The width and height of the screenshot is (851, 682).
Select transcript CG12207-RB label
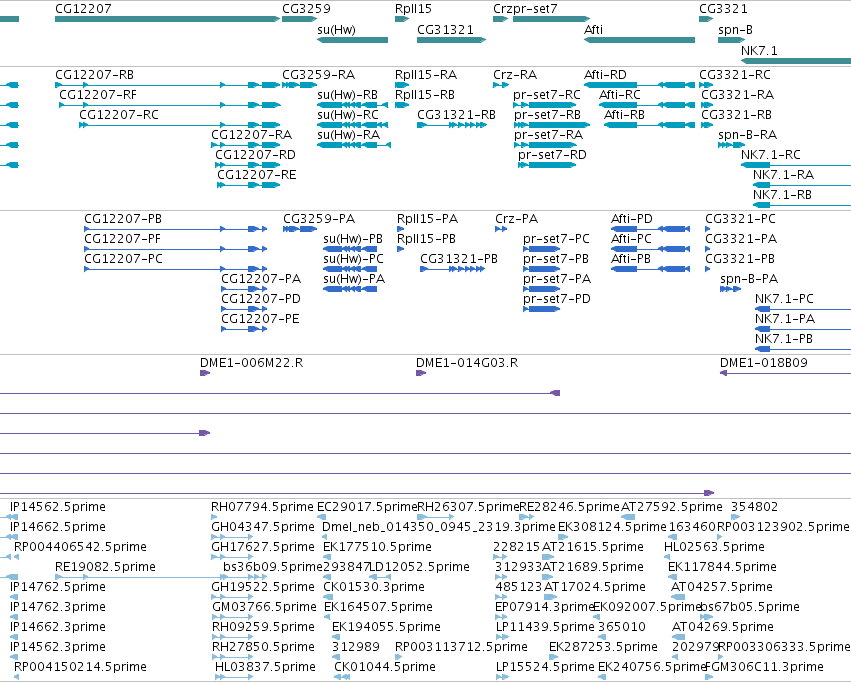(x=94, y=75)
